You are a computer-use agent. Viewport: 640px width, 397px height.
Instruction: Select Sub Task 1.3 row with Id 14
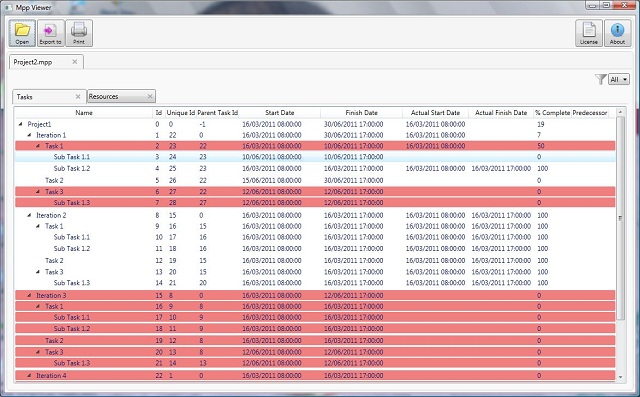[x=315, y=283]
